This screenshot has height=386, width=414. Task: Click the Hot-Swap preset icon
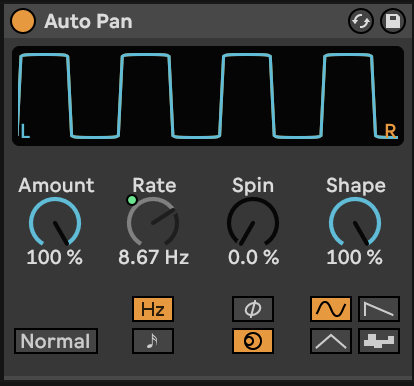pos(361,21)
